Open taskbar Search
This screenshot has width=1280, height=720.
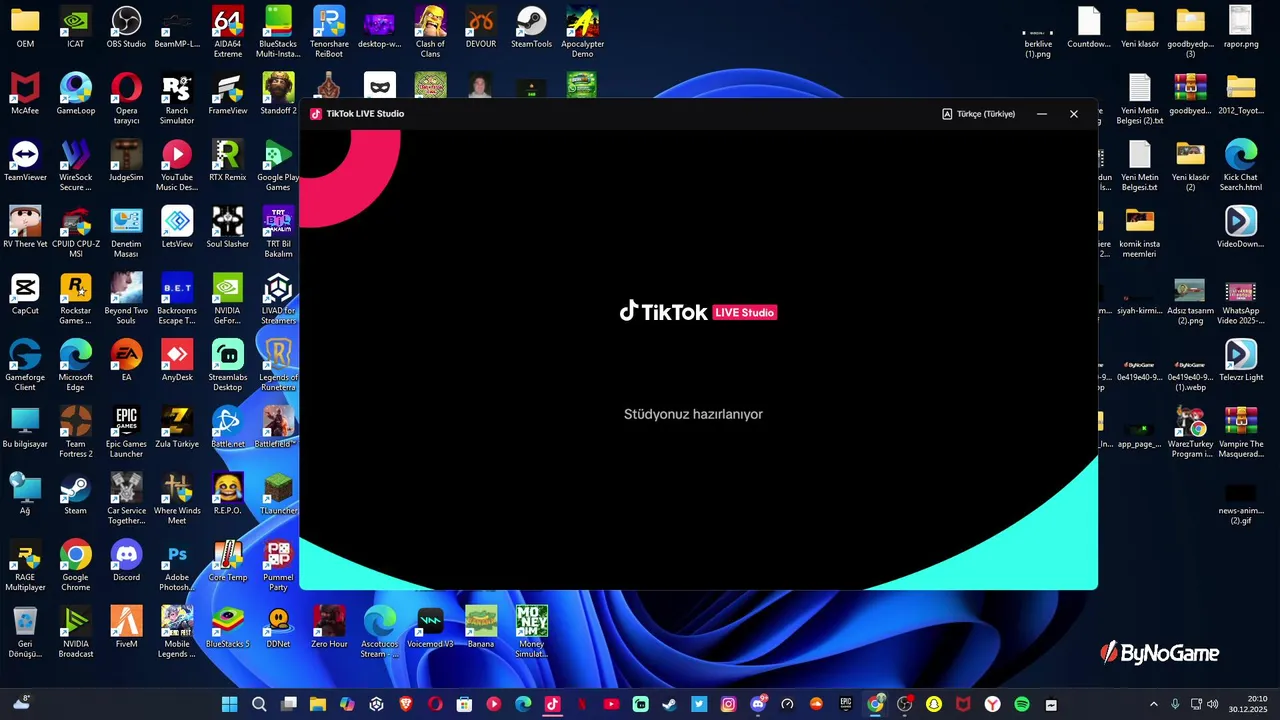(x=259, y=704)
